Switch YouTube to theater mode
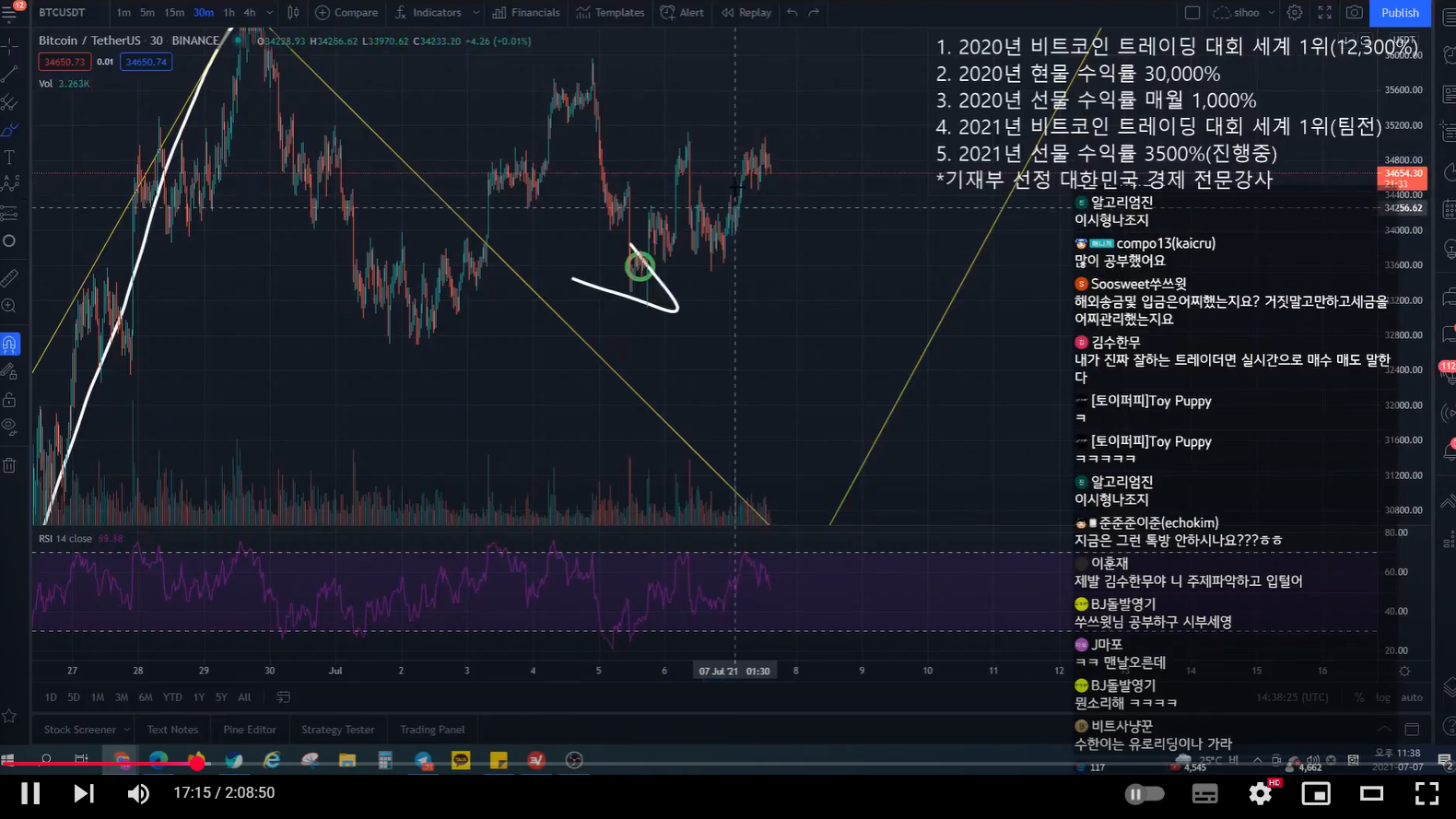 [1372, 793]
